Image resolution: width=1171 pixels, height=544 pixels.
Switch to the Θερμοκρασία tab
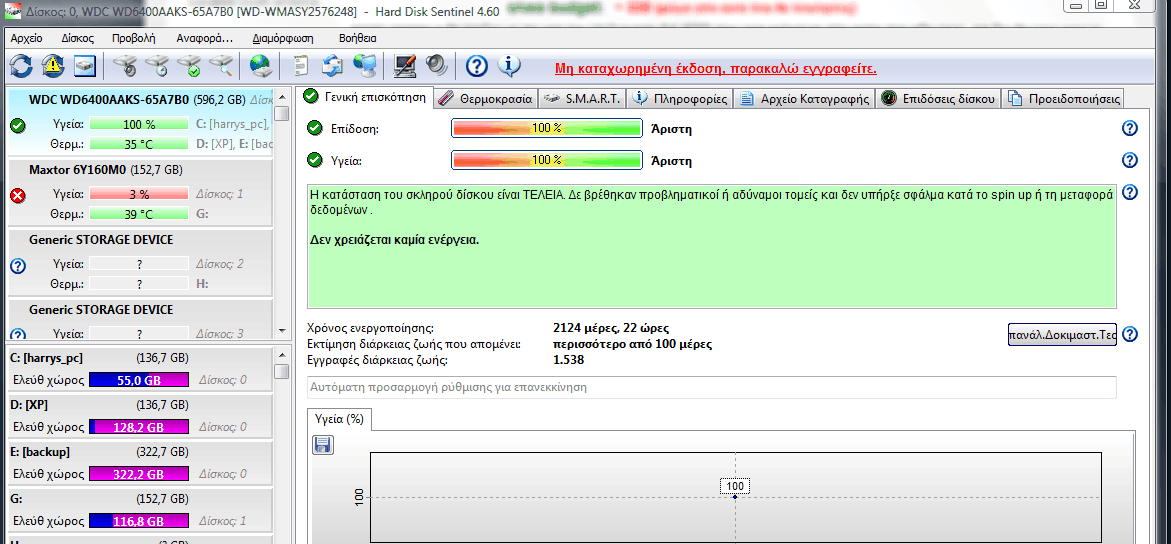coord(484,98)
